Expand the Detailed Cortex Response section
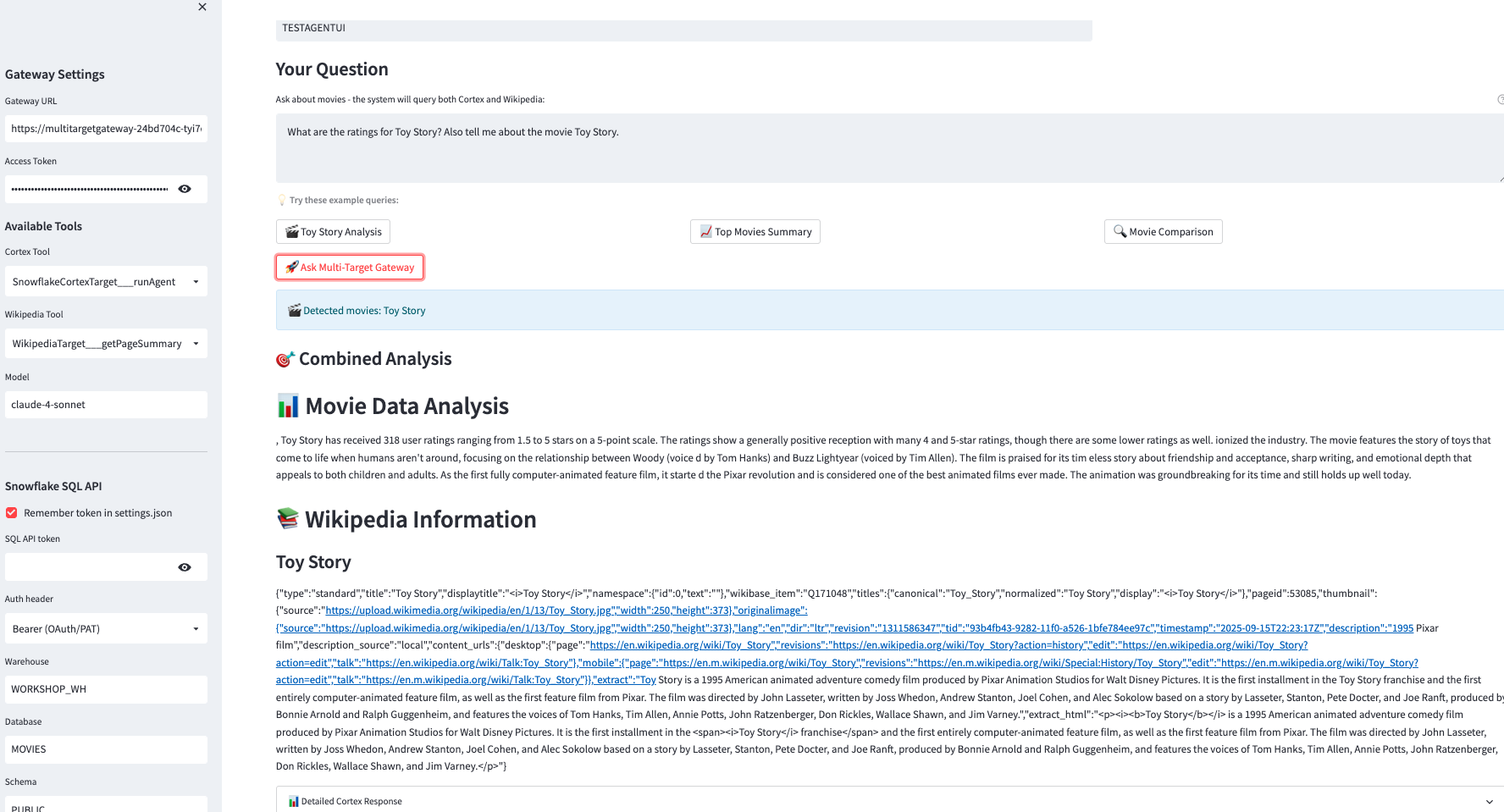 (889, 801)
